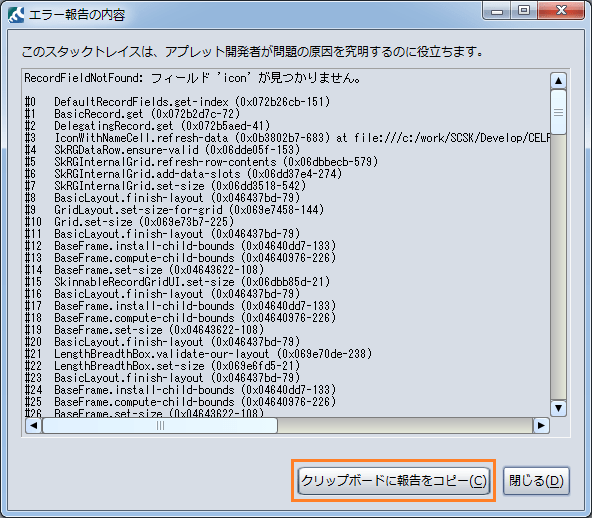Image resolution: width=592 pixels, height=518 pixels.
Task: Click line #22 LengthBreadthBox.set-size
Action: pyautogui.click(x=162, y=366)
